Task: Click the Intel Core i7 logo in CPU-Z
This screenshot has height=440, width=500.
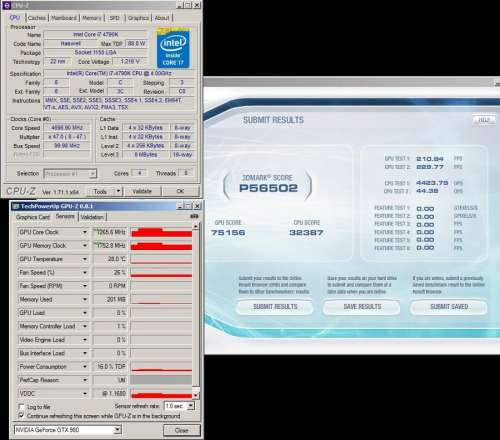Action: (173, 49)
